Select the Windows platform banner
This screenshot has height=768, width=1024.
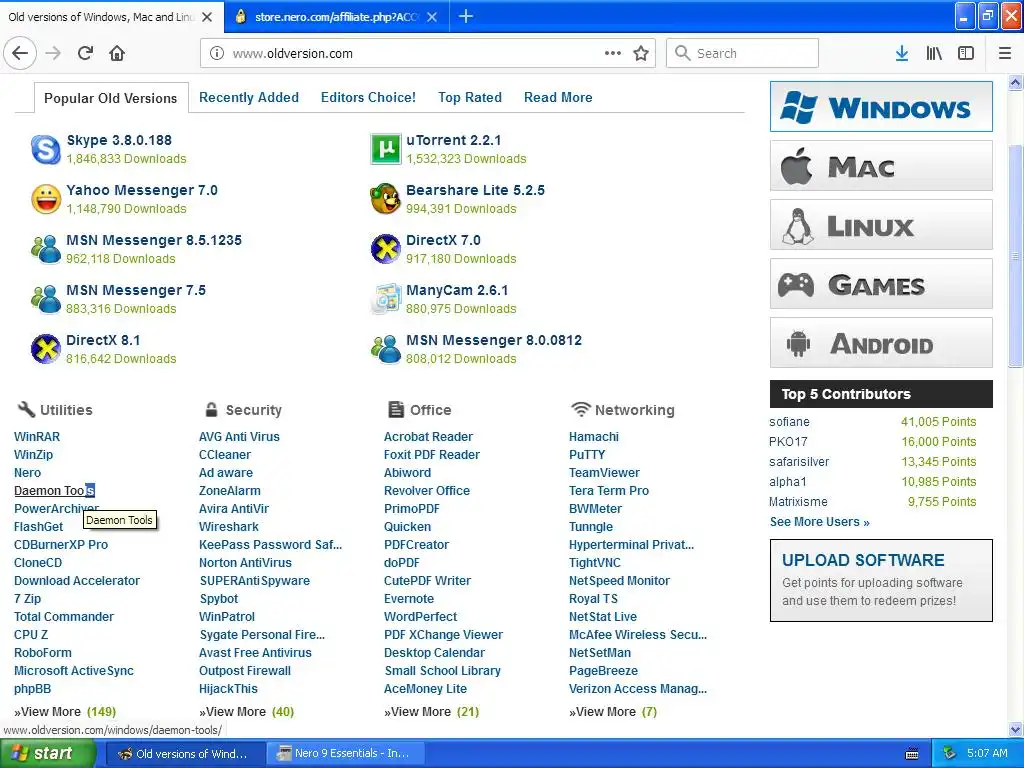(881, 106)
